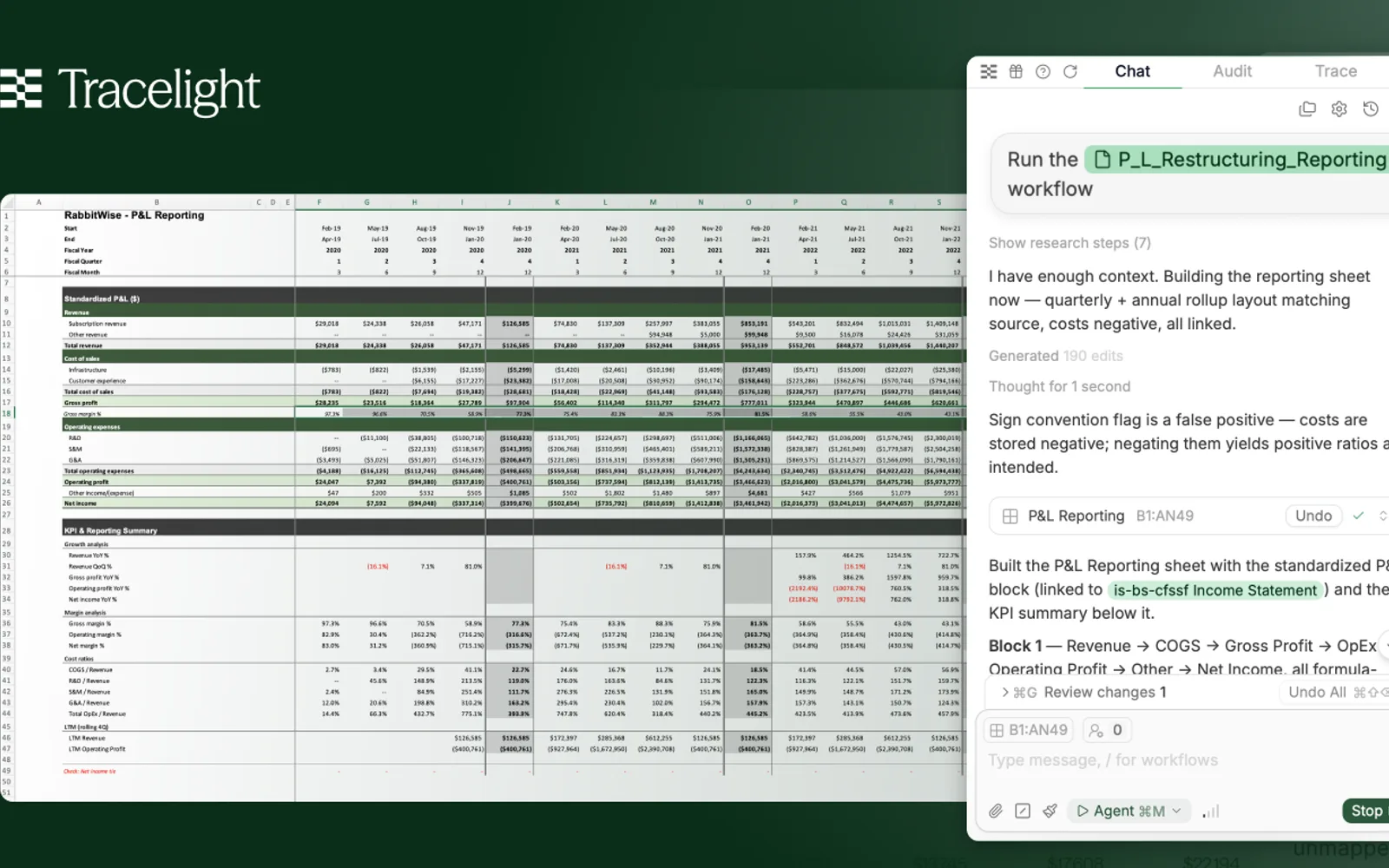Click the 'RabbitWise - P&L Reporting' title cell

point(135,215)
